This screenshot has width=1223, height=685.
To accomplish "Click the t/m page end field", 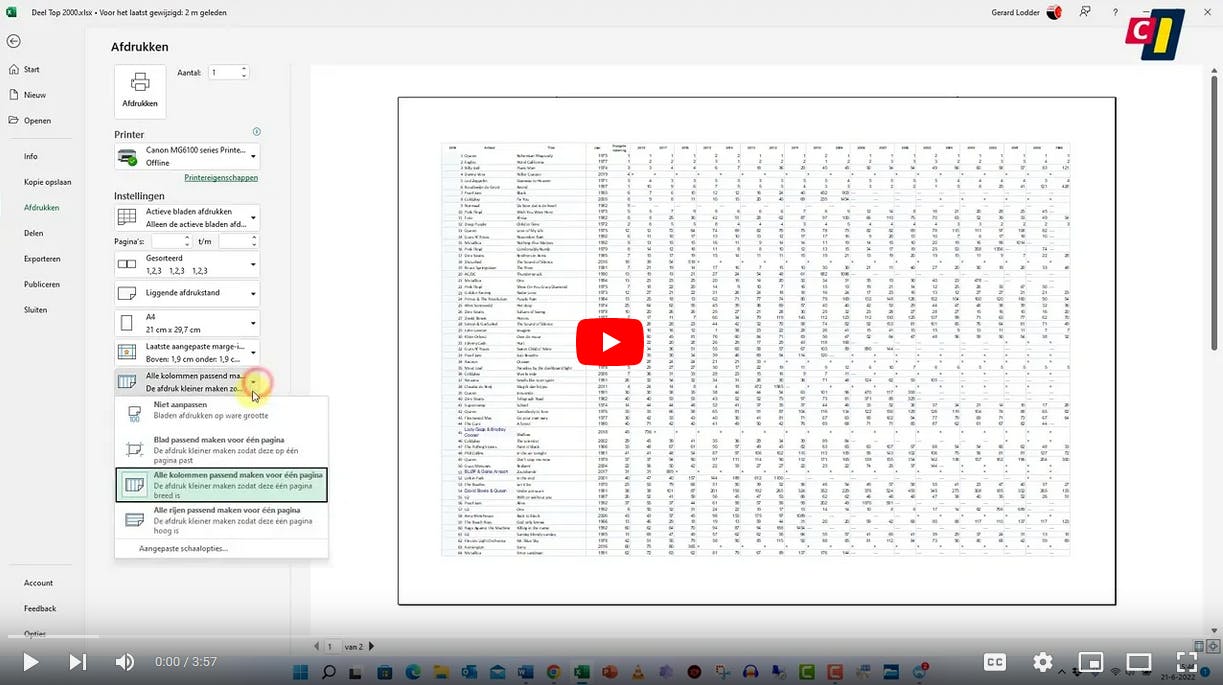I will click(x=235, y=241).
